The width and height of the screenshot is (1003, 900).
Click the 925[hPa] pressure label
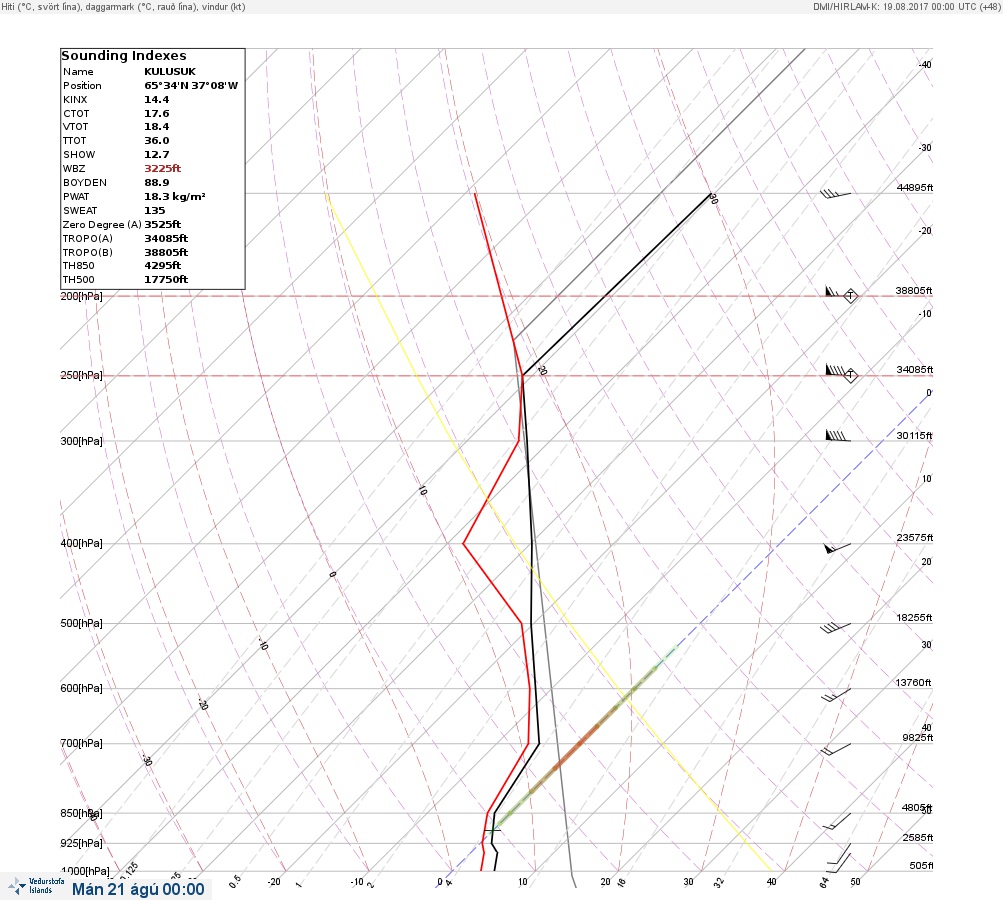tap(81, 843)
